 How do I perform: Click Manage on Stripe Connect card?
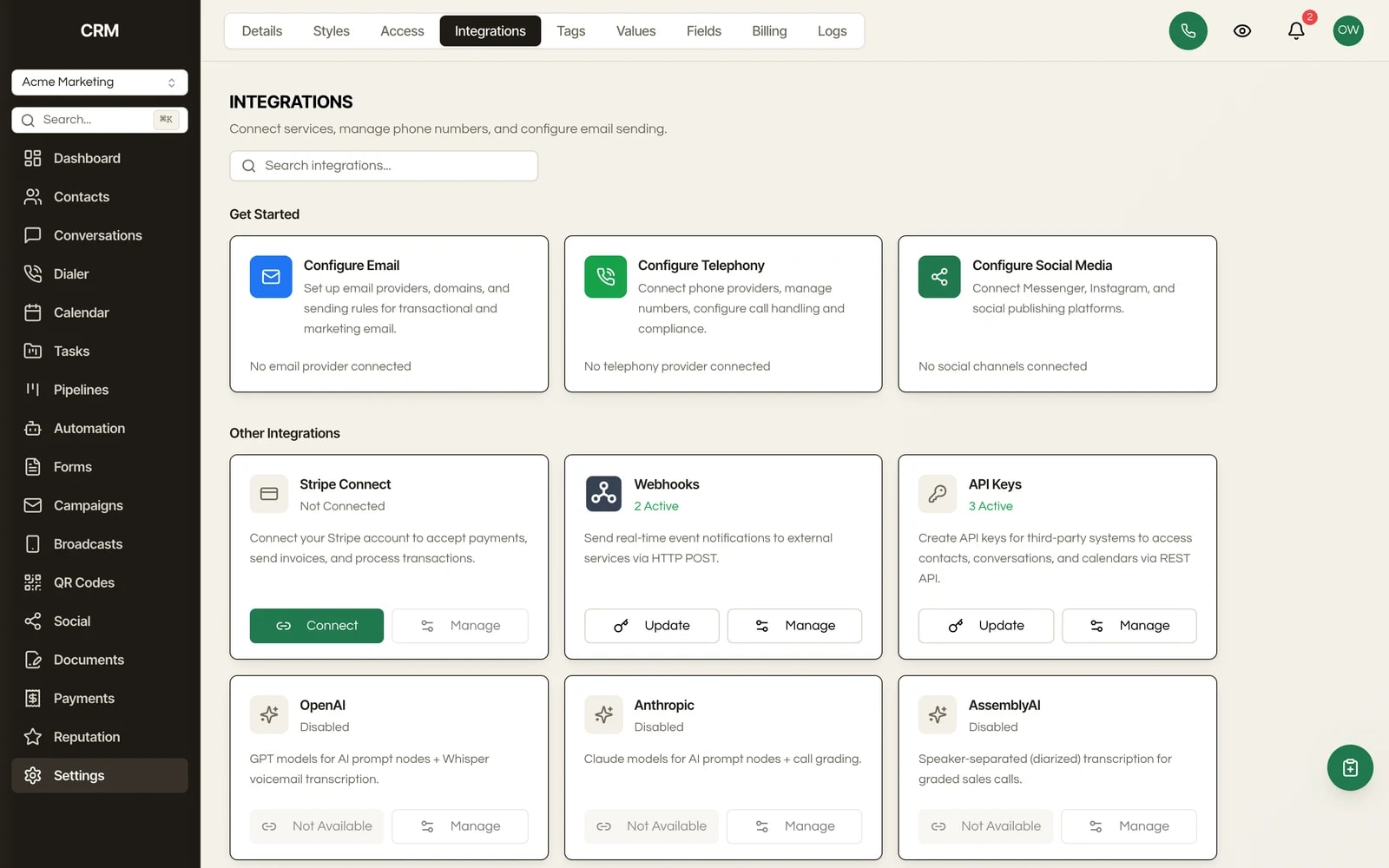pyautogui.click(x=460, y=626)
